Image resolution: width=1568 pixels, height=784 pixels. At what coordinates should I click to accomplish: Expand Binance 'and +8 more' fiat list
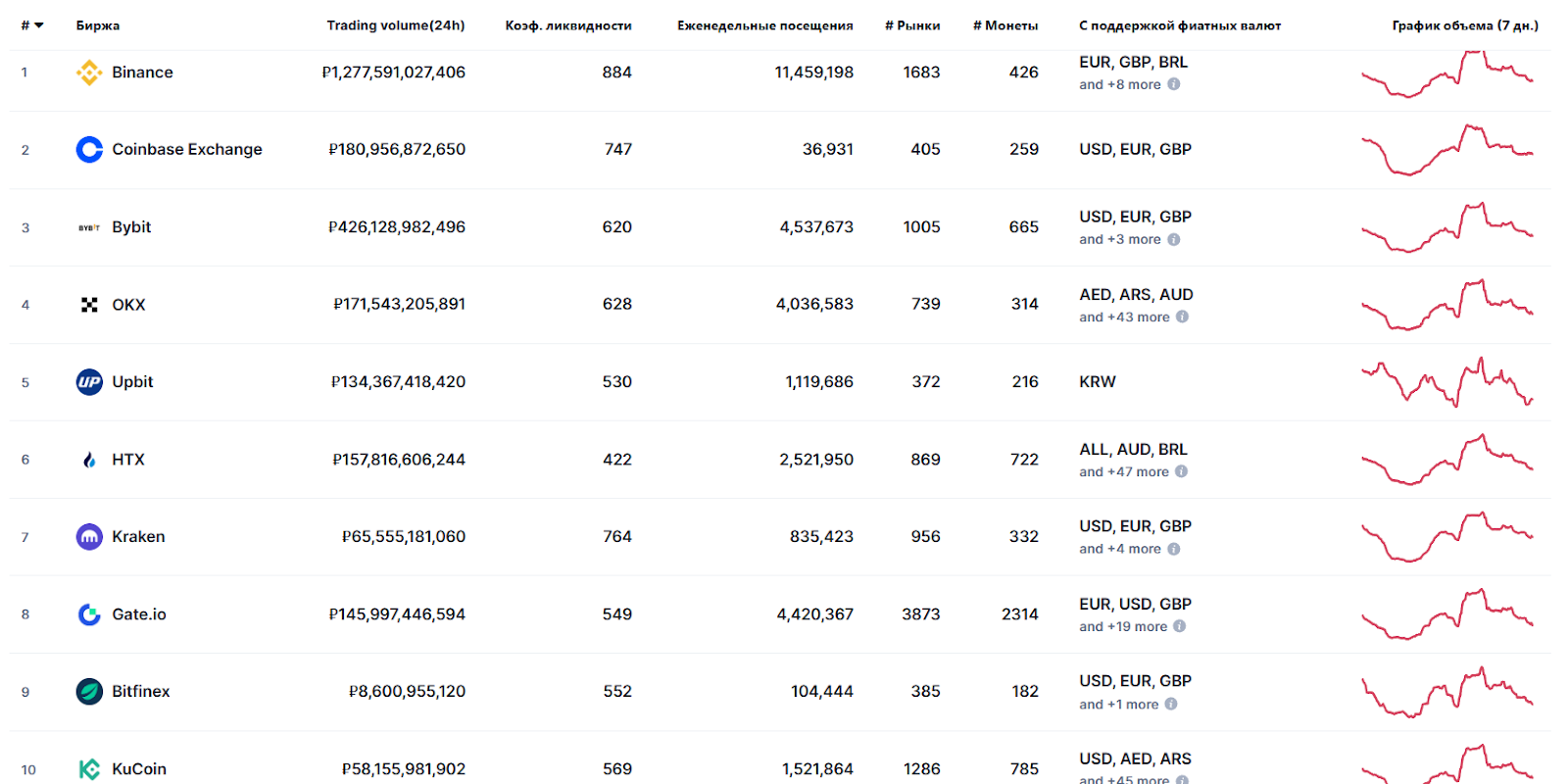1120,84
